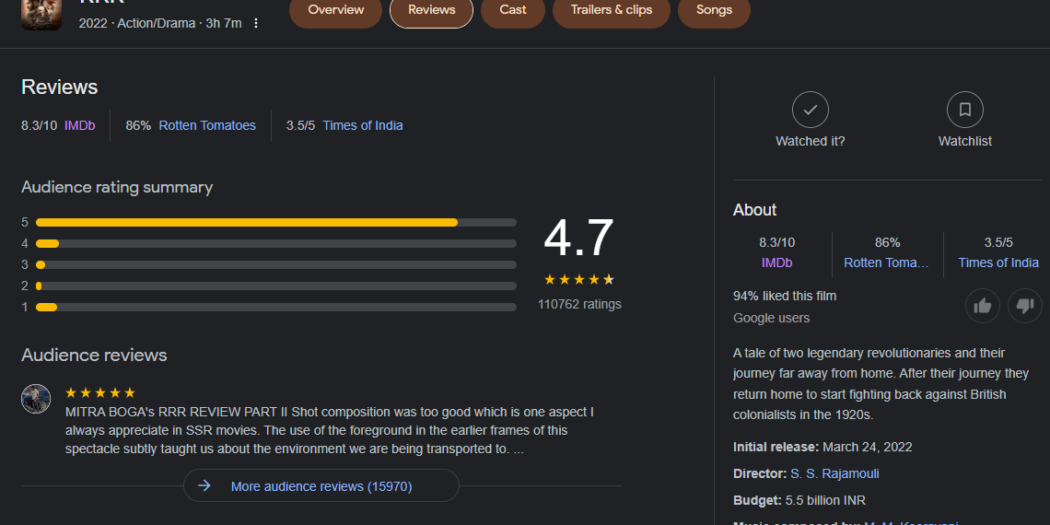The image size is (1050, 525).
Task: Click the 5-star rating bar
Action: [276, 222]
